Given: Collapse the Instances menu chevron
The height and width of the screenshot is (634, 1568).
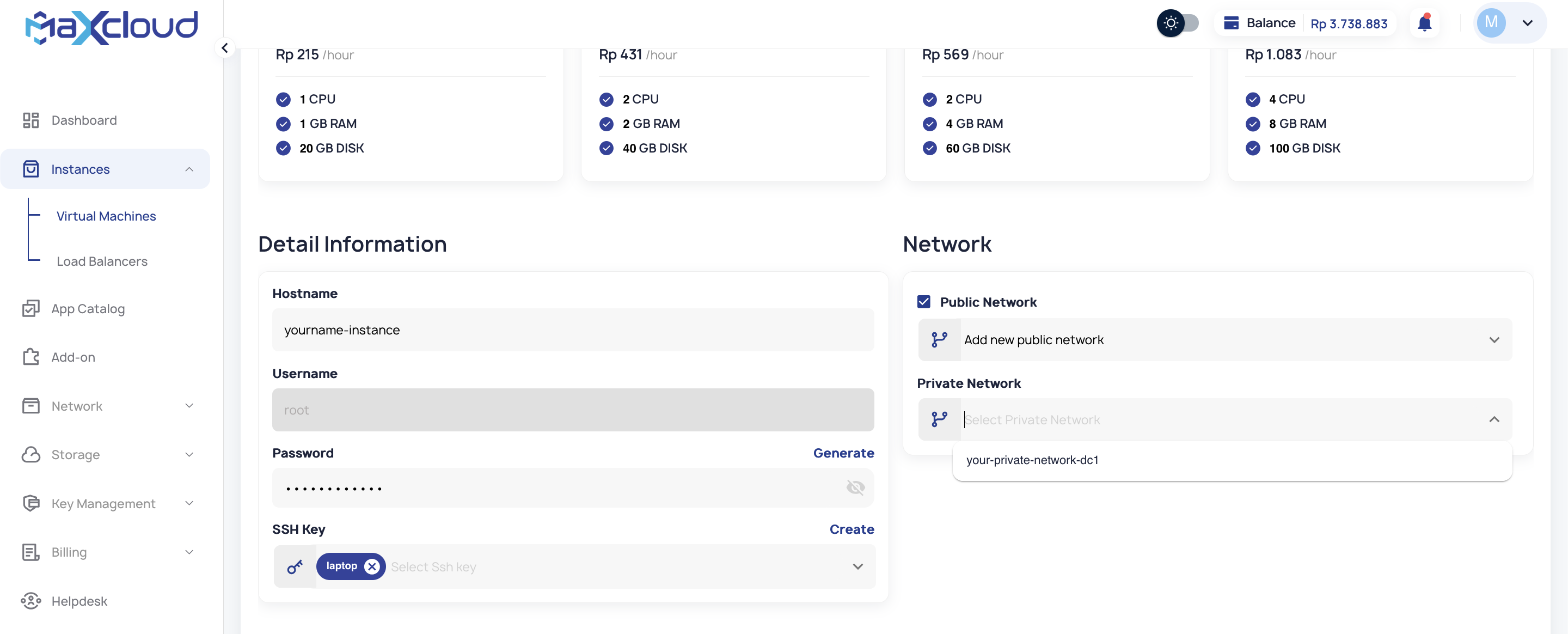Looking at the screenshot, I should 189,169.
